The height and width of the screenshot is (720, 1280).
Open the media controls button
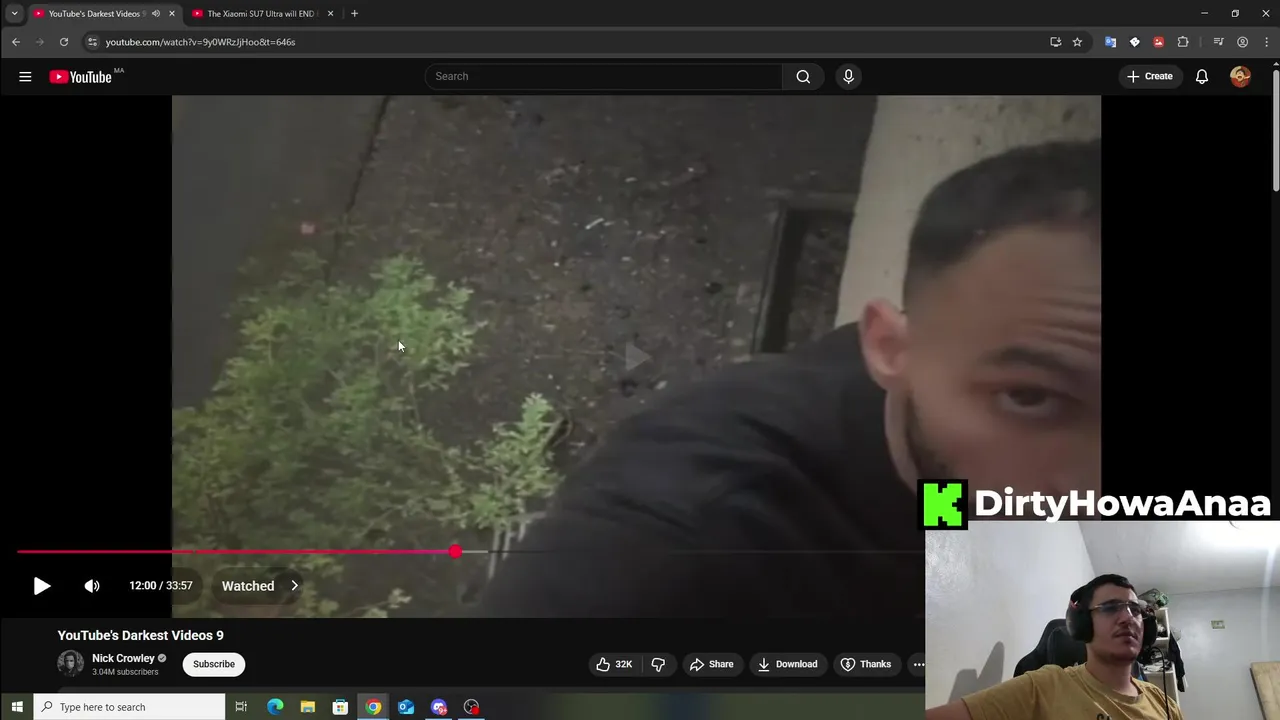[x=1218, y=42]
